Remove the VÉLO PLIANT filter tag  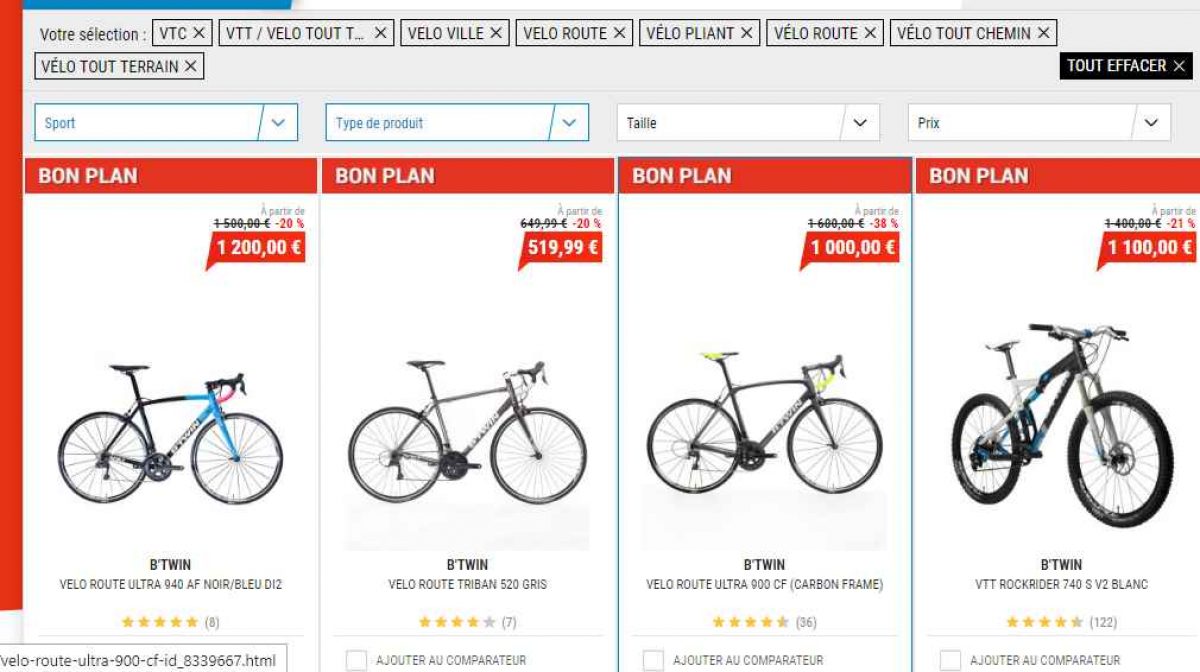point(746,33)
